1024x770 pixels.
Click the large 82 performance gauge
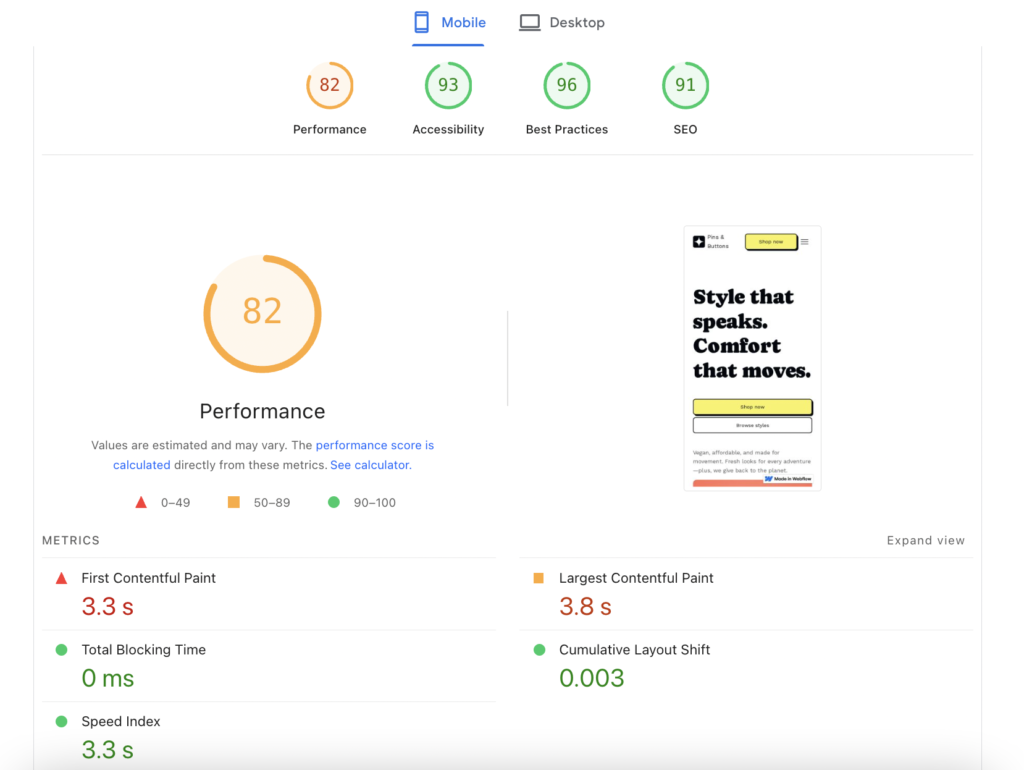pyautogui.click(x=262, y=313)
